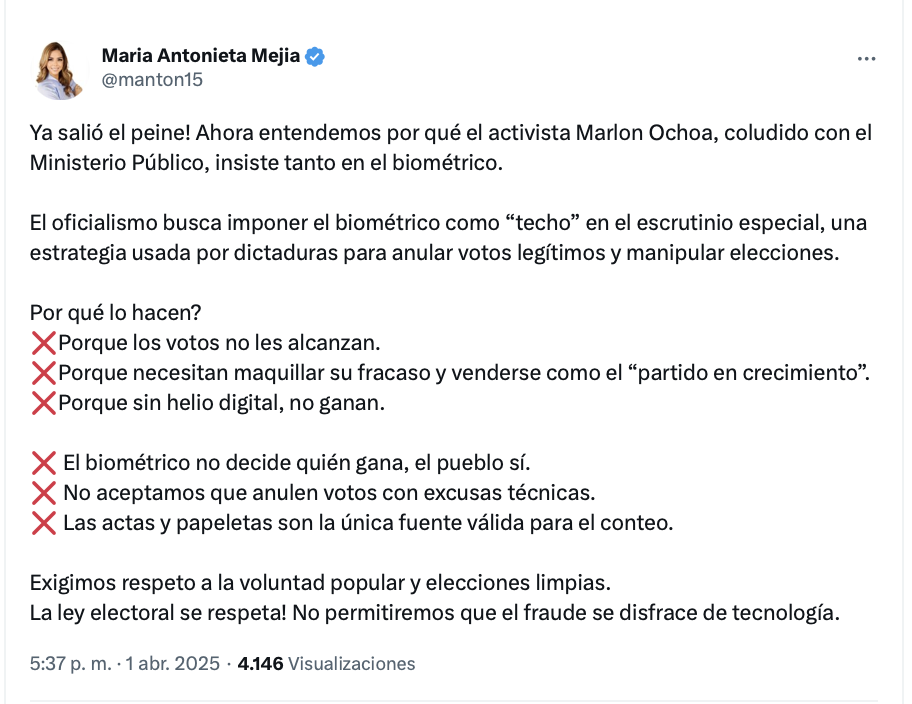Click the name 'Marlon Ochoa' in the tweet
Image resolution: width=912 pixels, height=704 pixels.
tap(644, 133)
